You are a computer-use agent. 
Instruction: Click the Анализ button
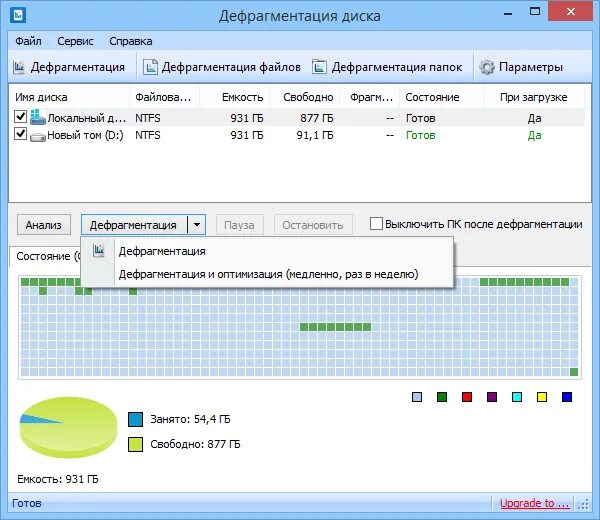(x=44, y=225)
